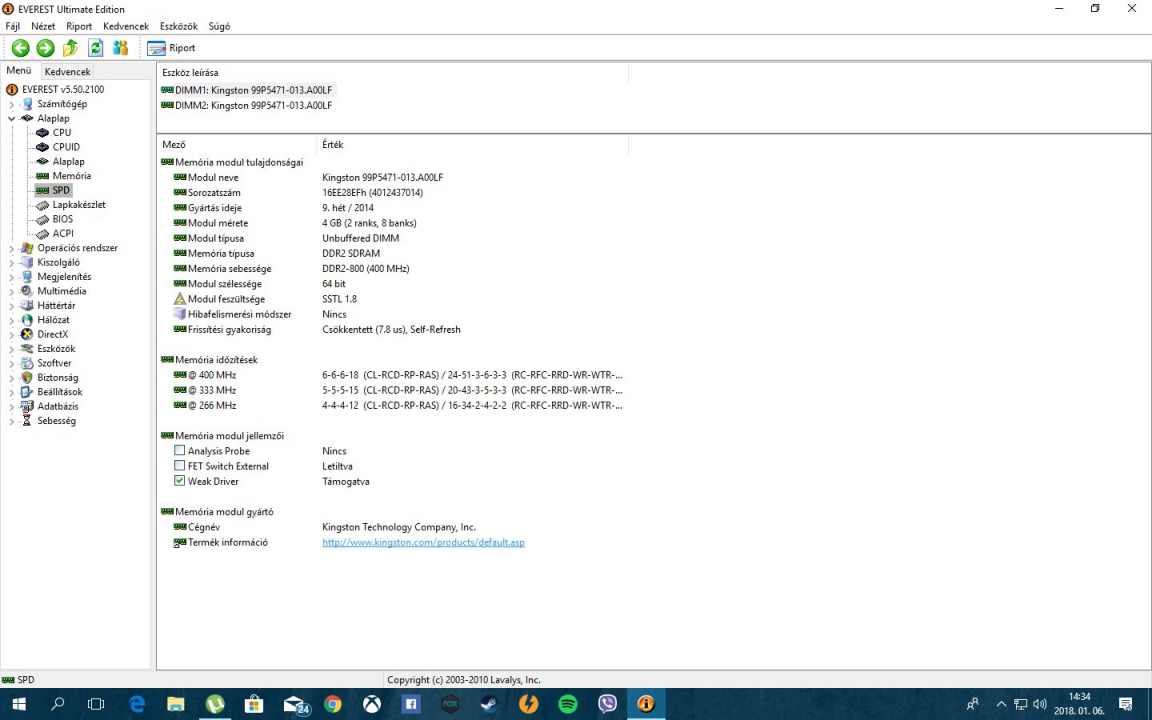Open Google Chrome from the taskbar
Image resolution: width=1152 pixels, height=720 pixels.
(x=332, y=705)
